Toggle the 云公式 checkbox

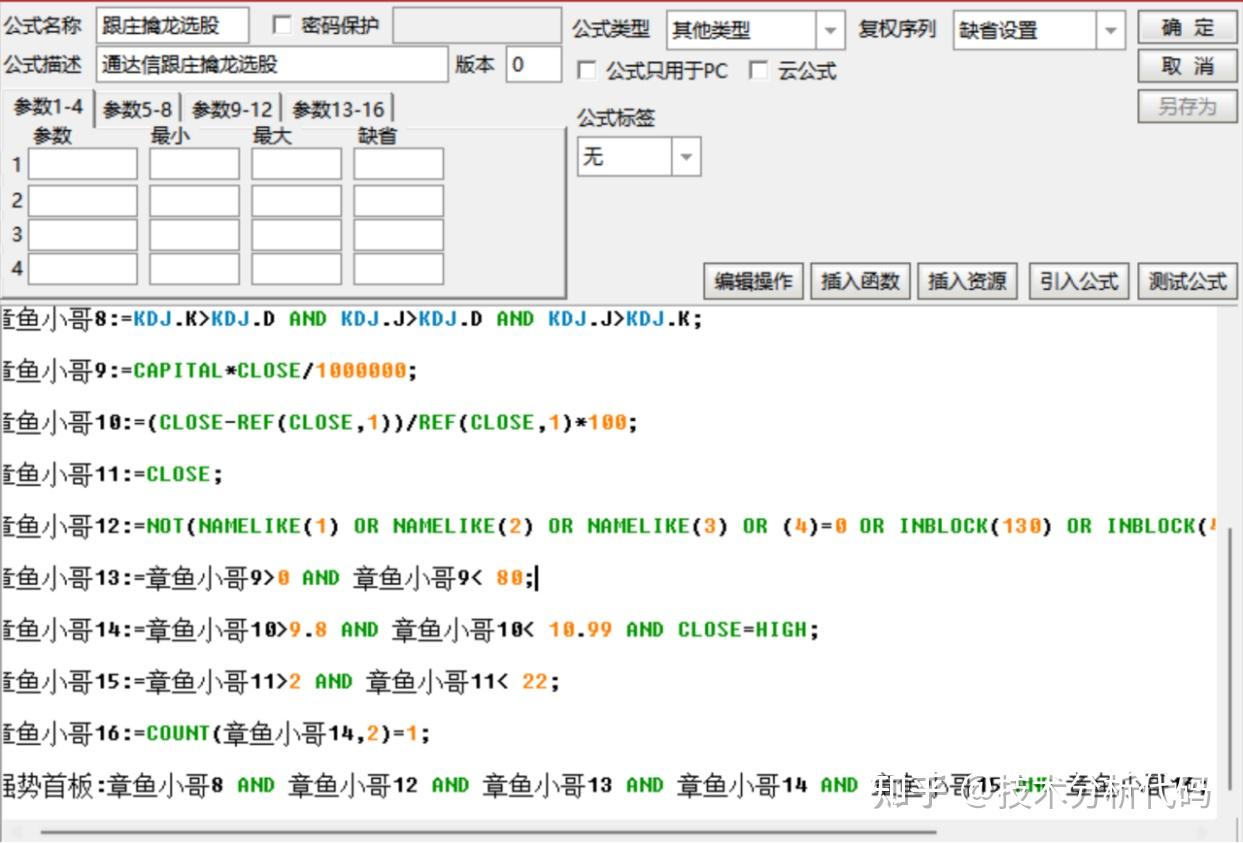point(759,71)
